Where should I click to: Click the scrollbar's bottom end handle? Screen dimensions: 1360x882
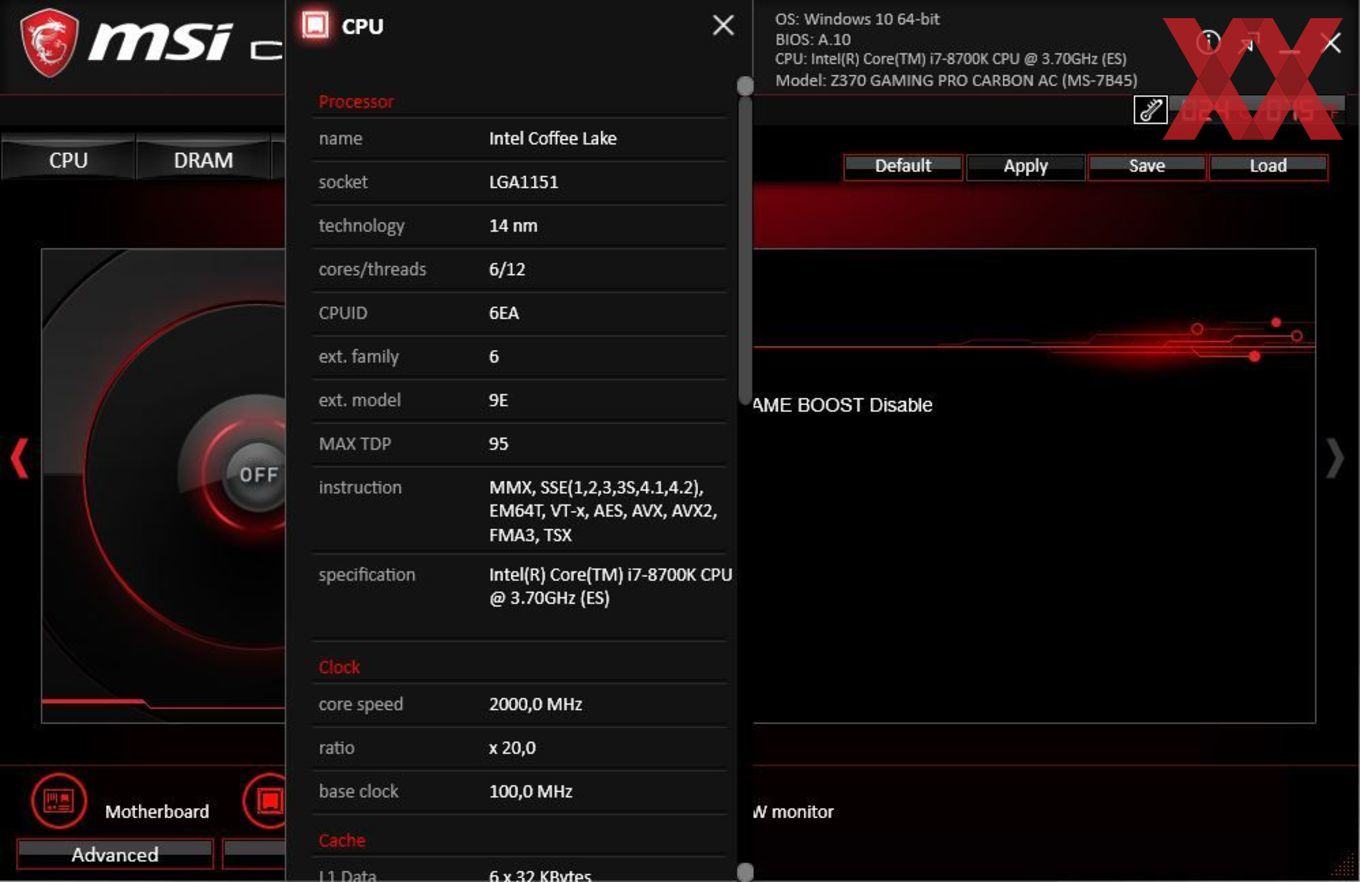pos(745,872)
